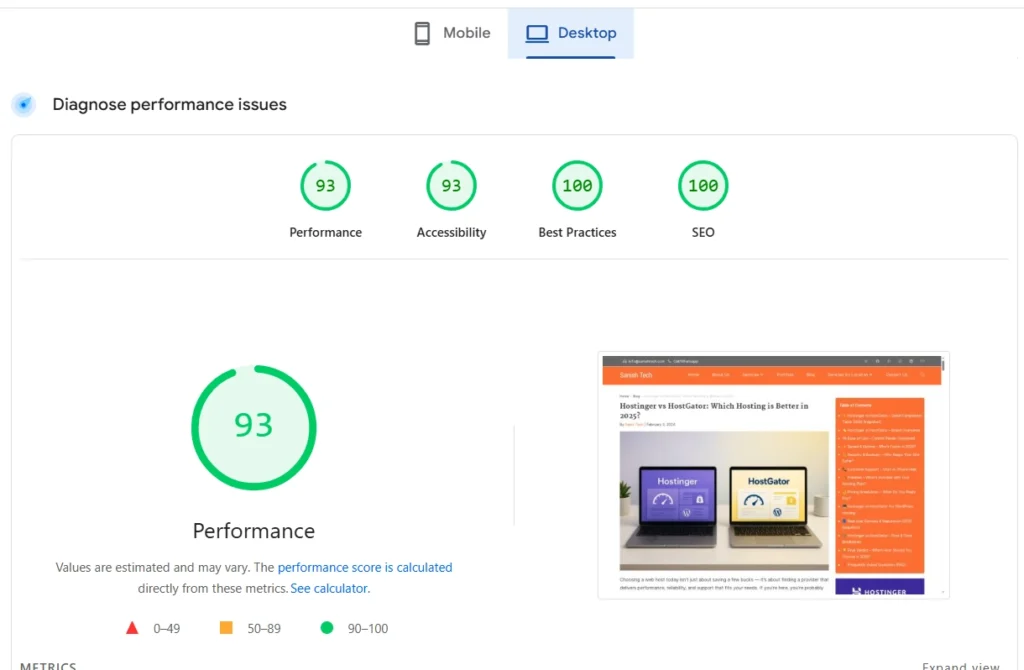Click the green circle 90–100 legend icon
The image size is (1024, 670).
327,628
